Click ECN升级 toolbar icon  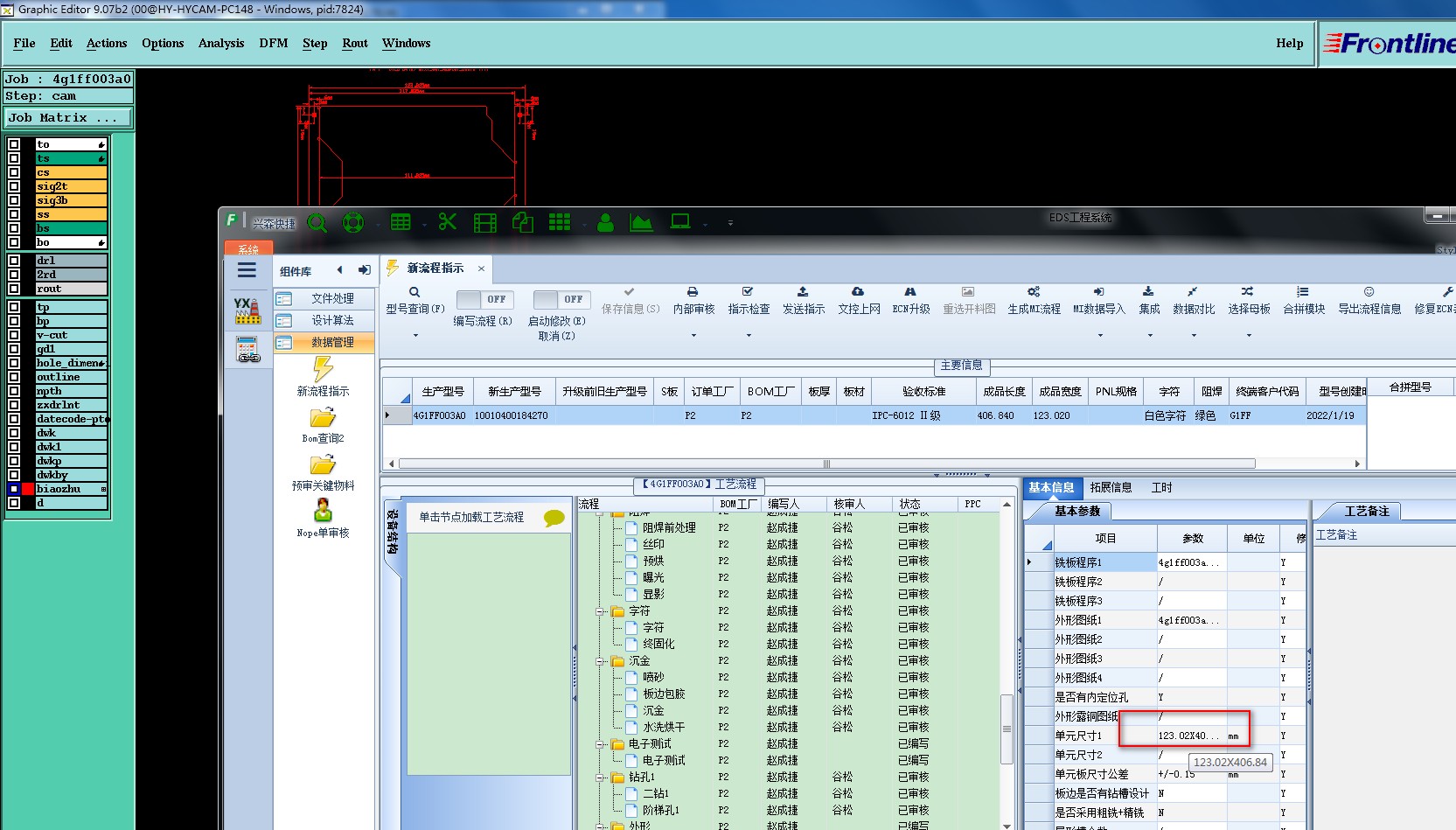click(910, 291)
